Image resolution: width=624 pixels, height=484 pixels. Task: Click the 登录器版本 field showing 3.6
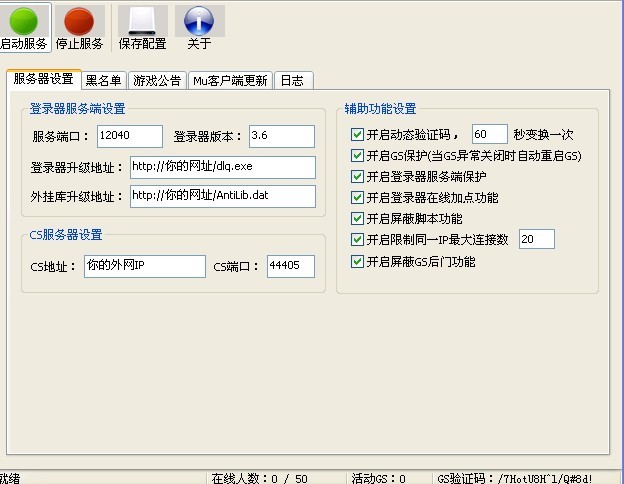point(281,136)
